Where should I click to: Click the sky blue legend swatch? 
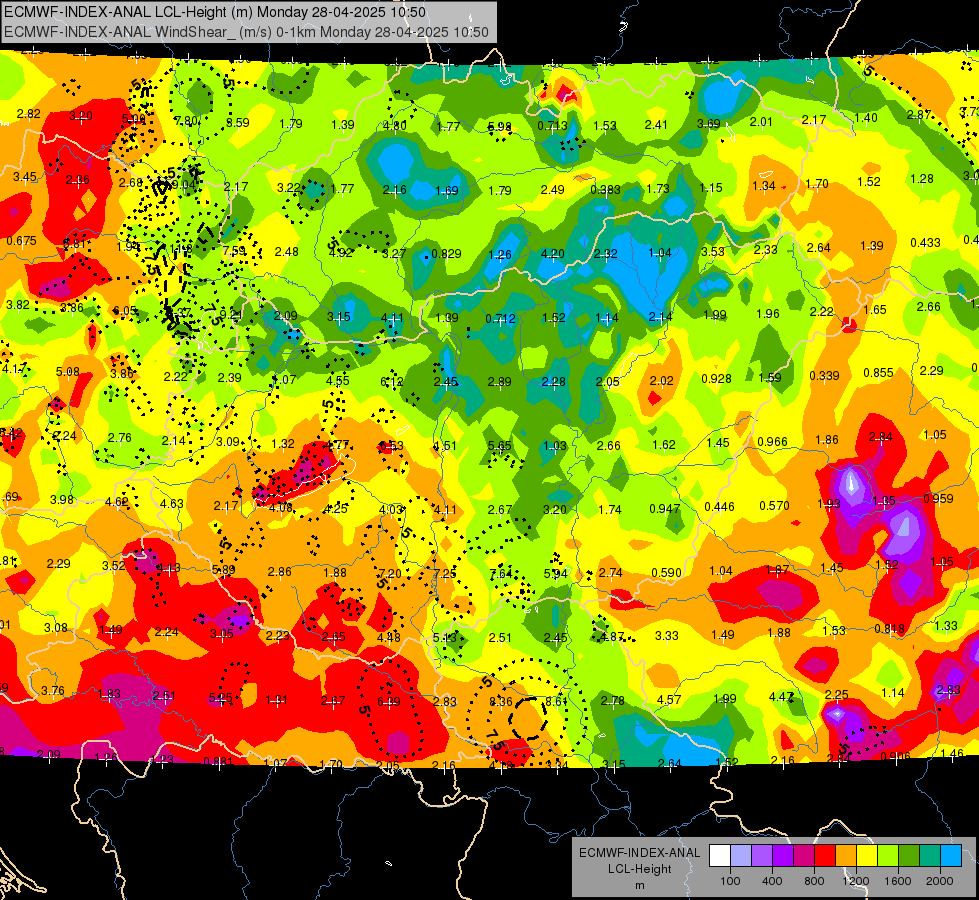(951, 856)
